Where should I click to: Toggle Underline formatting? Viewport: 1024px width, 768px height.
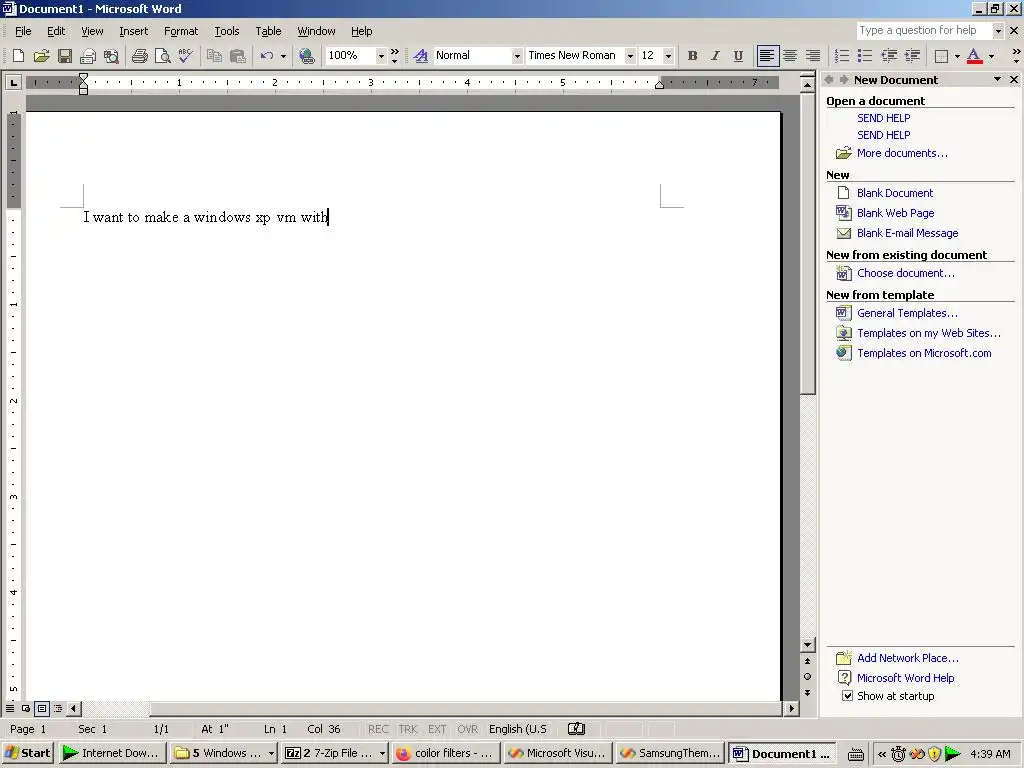point(738,56)
